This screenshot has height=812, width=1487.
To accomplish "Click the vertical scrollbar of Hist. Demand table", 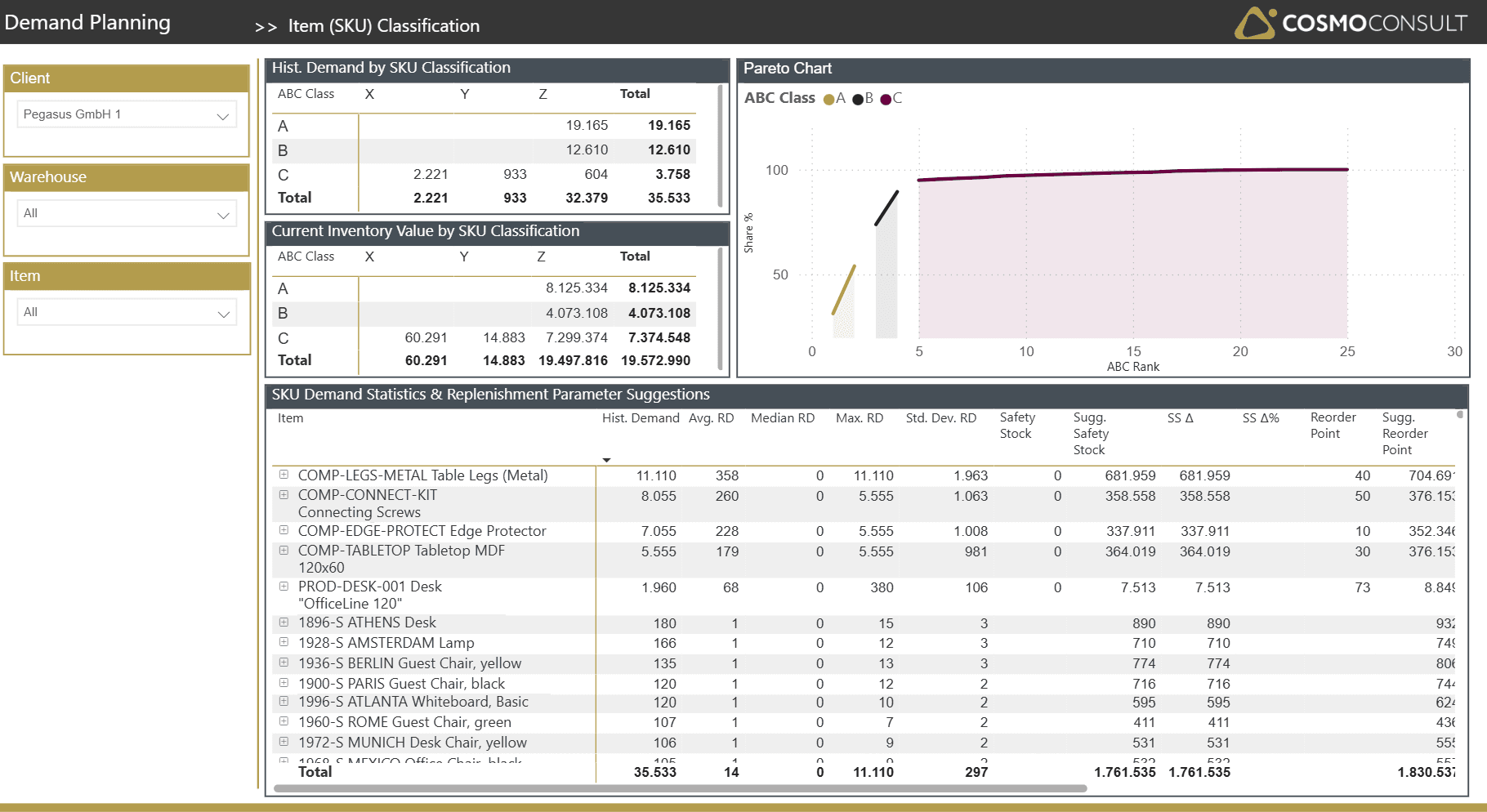I will pyautogui.click(x=720, y=145).
